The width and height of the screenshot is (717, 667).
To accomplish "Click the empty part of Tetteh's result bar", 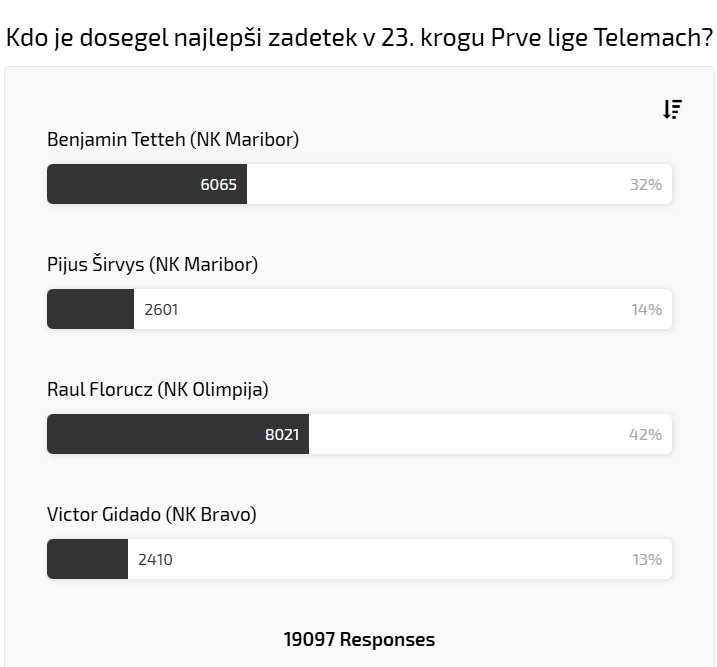I will click(x=434, y=184).
